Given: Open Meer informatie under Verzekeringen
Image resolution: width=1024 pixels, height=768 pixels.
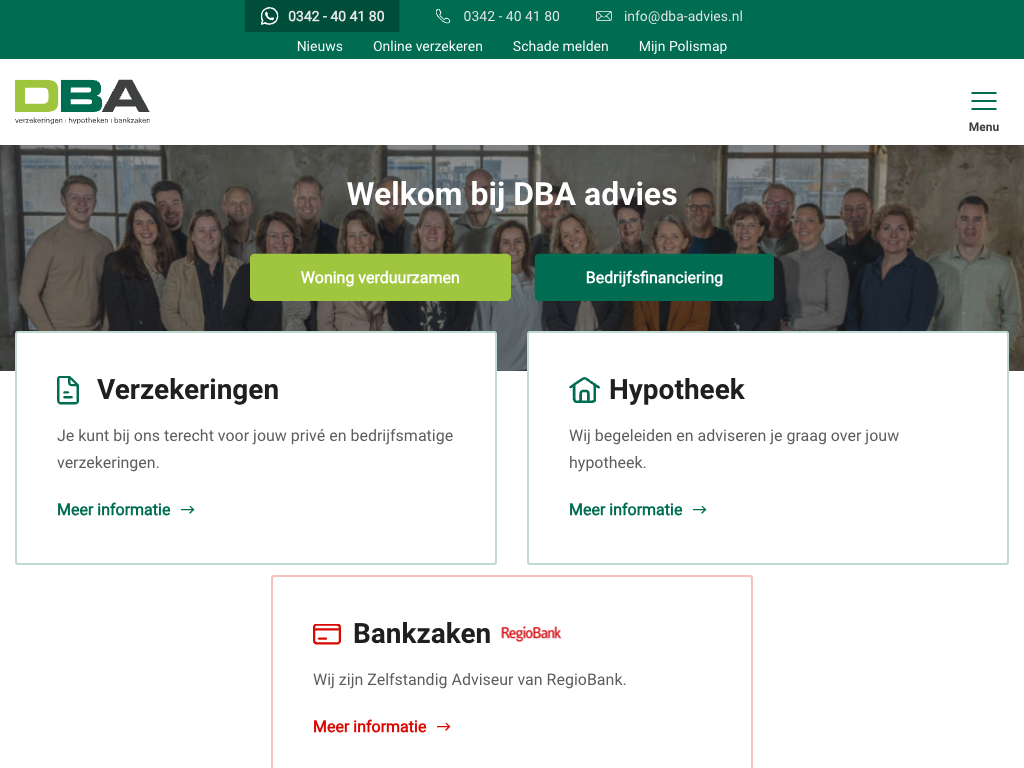Looking at the screenshot, I should (x=126, y=509).
